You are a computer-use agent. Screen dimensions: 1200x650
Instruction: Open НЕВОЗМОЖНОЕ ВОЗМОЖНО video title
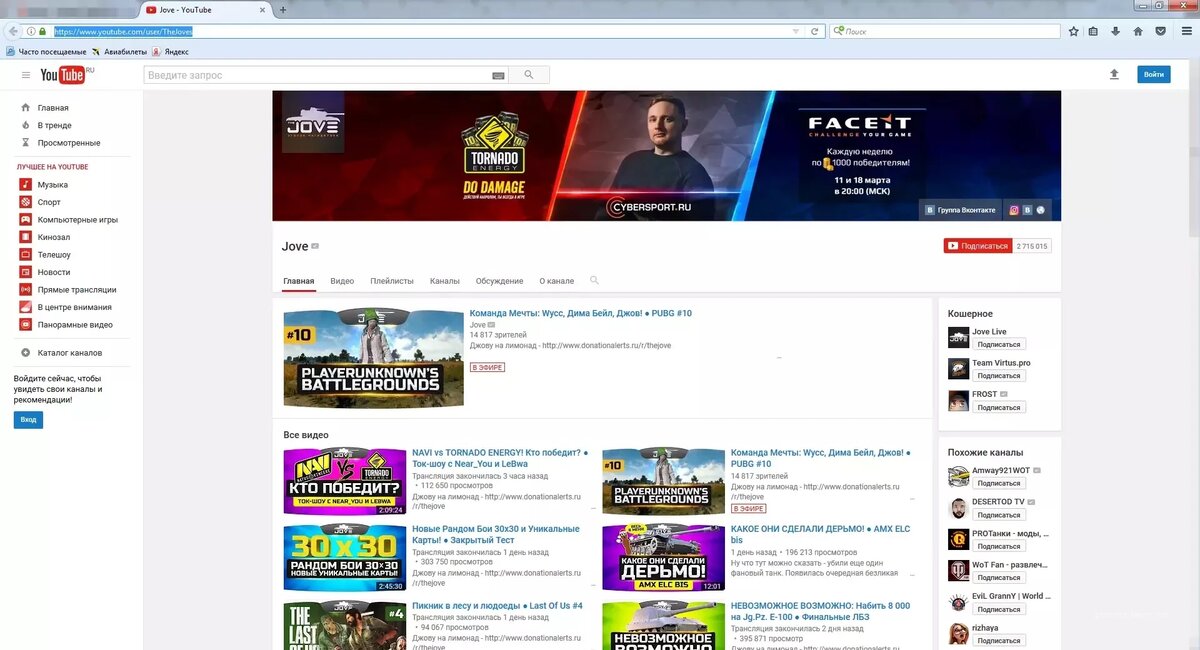pos(820,612)
